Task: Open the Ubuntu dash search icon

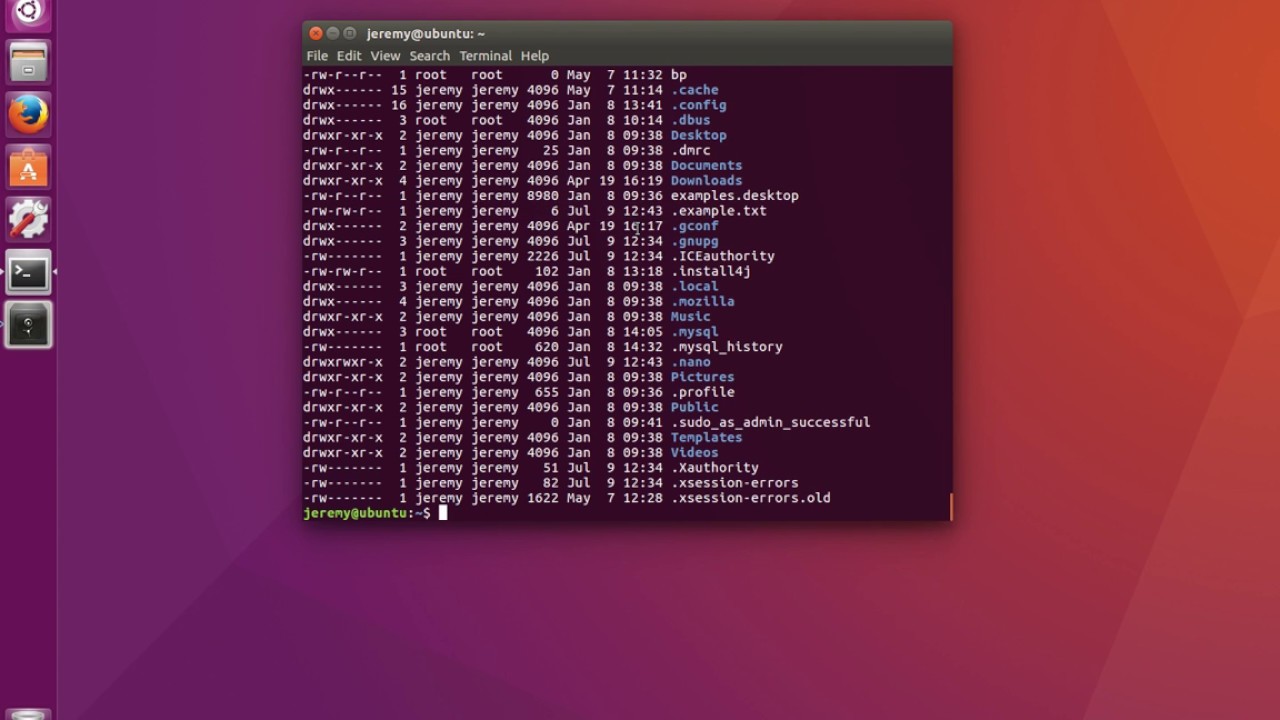Action: (x=28, y=12)
